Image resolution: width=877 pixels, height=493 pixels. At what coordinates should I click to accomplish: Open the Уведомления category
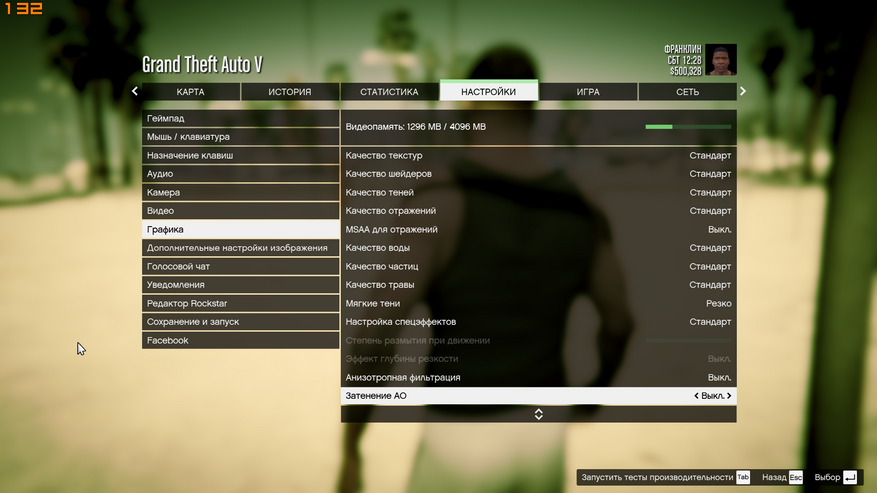[241, 284]
